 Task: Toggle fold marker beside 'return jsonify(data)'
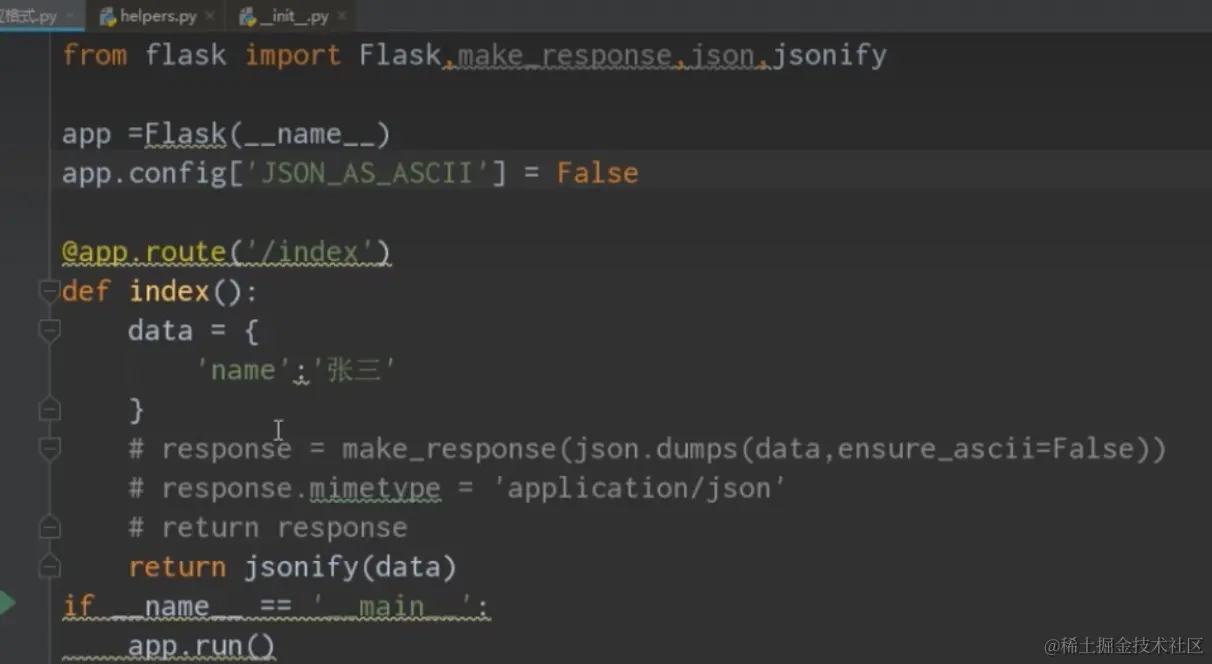coord(49,567)
